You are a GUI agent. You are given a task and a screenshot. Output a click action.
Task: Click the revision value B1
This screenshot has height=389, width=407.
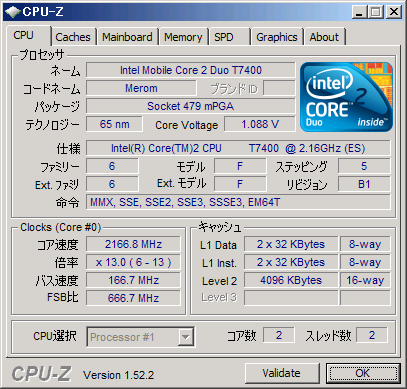pos(364,184)
